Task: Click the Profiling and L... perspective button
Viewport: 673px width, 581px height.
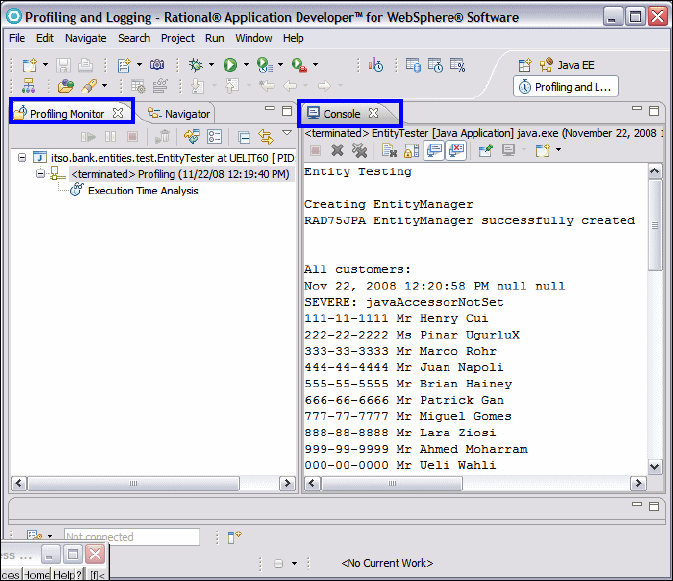Action: [x=566, y=87]
